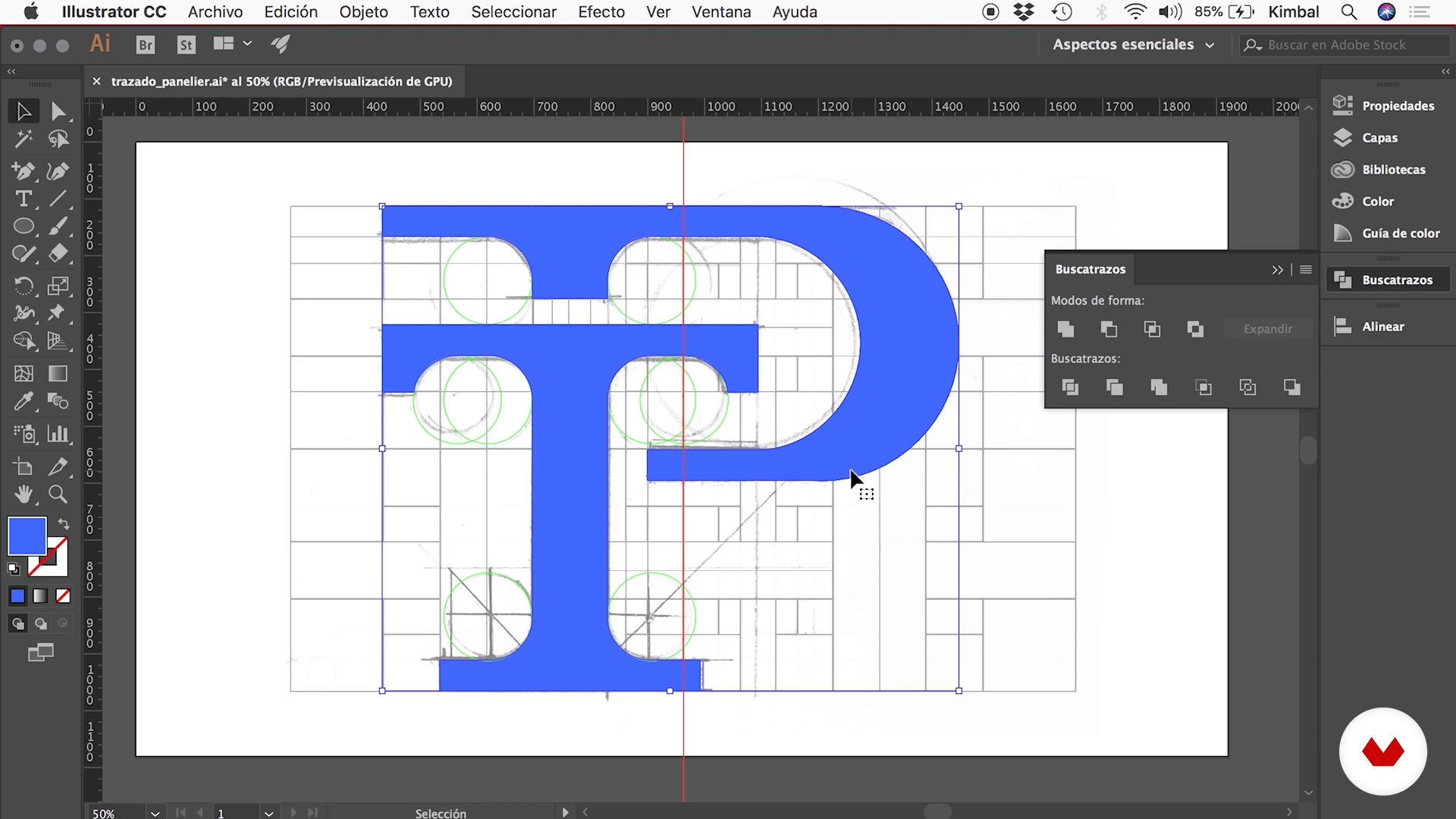This screenshot has height=819, width=1456.
Task: Select the Scale tool
Action: (58, 286)
